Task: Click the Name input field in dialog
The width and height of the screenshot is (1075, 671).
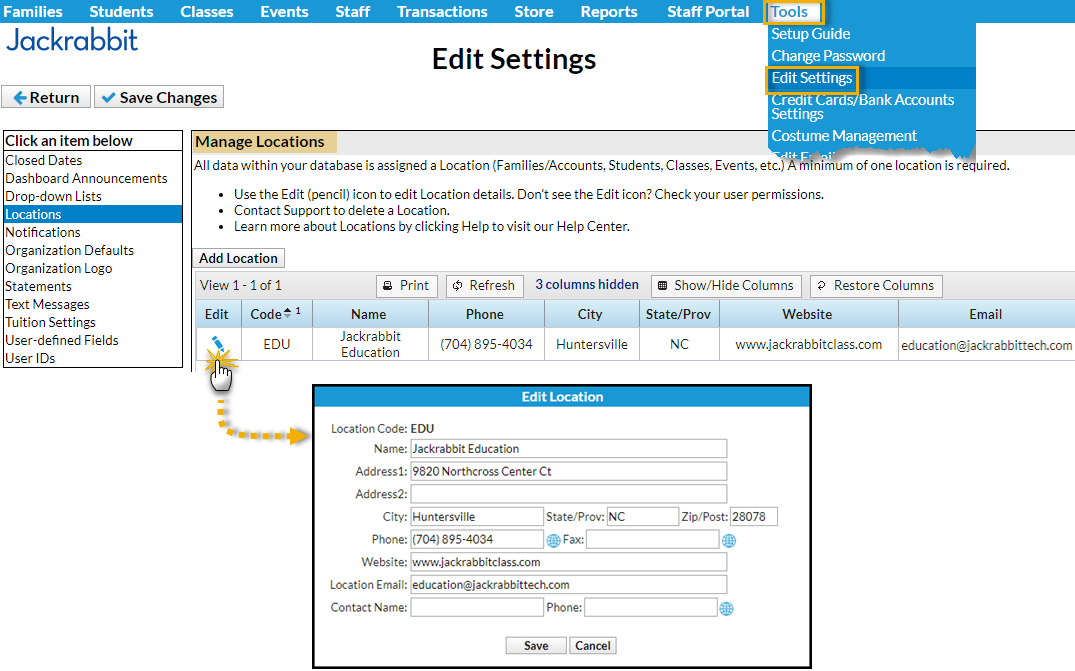Action: [x=568, y=449]
